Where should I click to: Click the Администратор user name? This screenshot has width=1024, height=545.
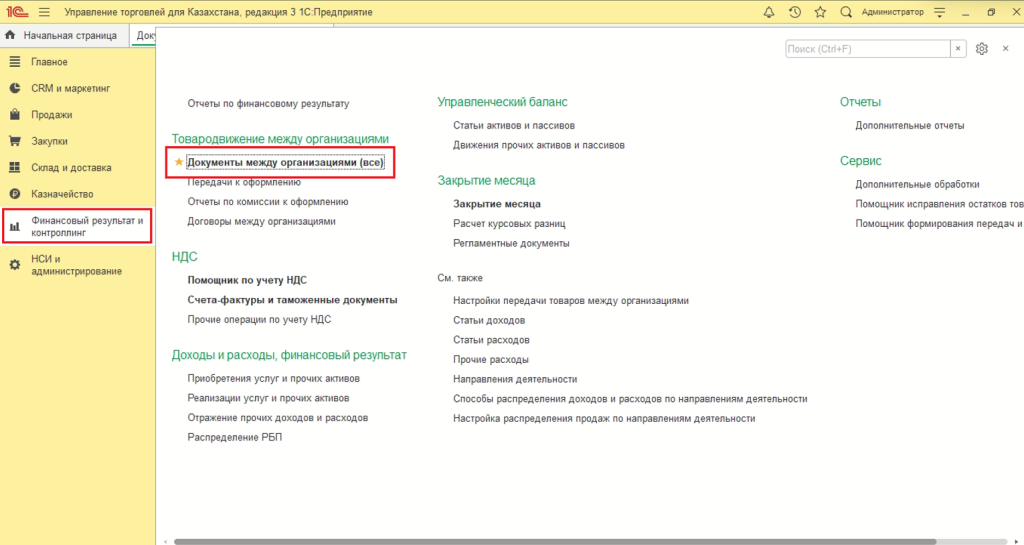[893, 12]
